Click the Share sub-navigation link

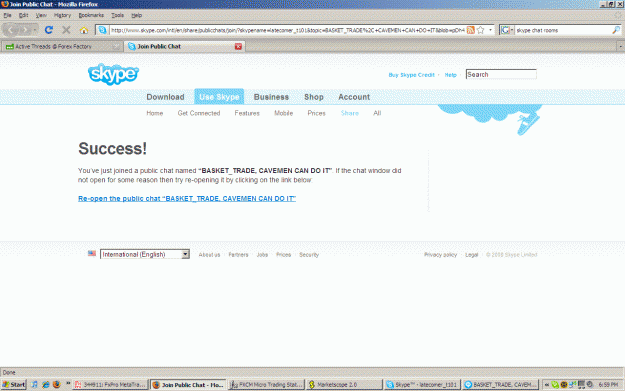tap(350, 113)
